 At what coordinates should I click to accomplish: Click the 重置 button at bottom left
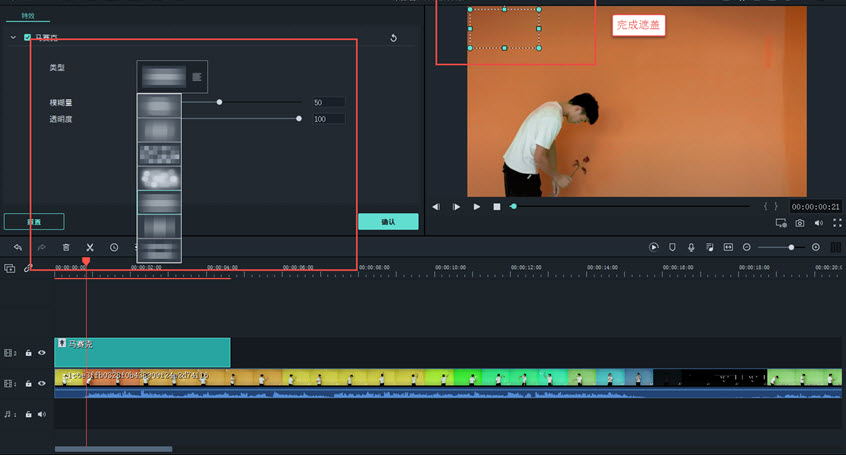pos(34,222)
